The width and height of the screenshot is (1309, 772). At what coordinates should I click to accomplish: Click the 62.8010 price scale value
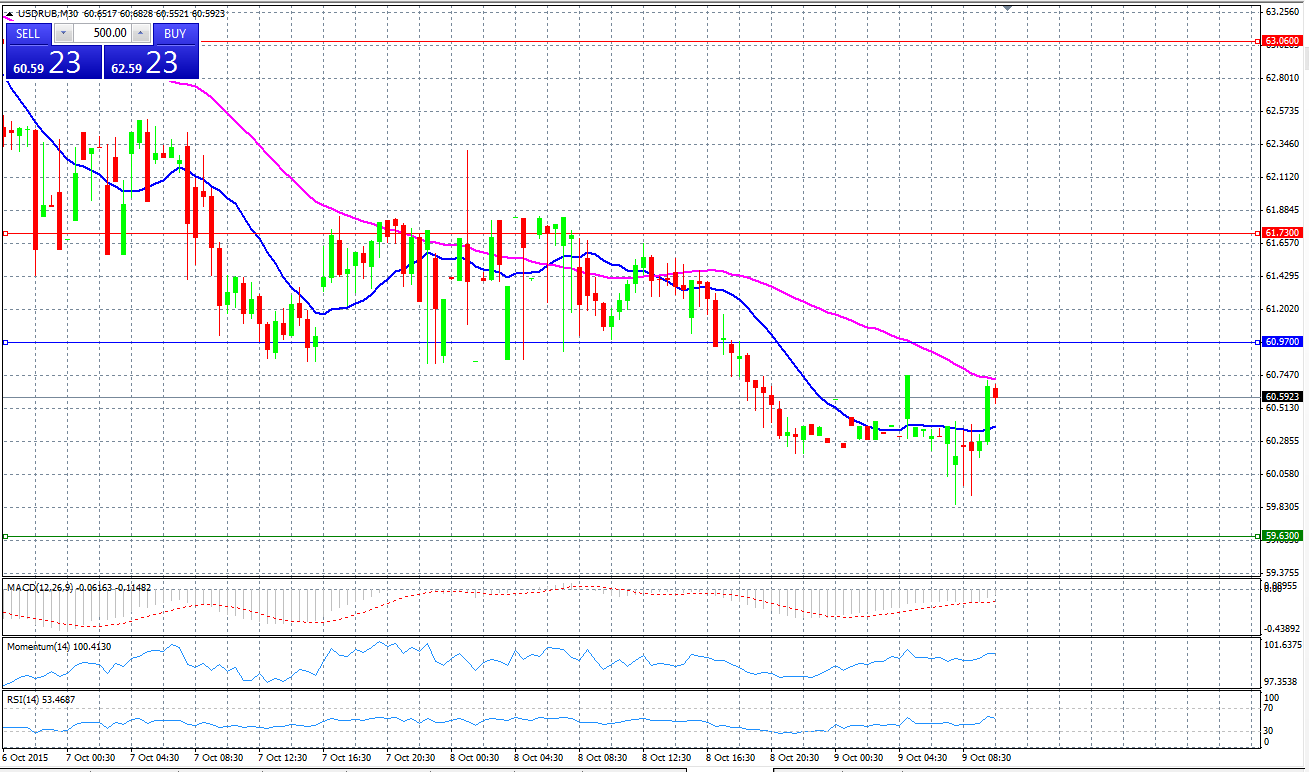1282,77
